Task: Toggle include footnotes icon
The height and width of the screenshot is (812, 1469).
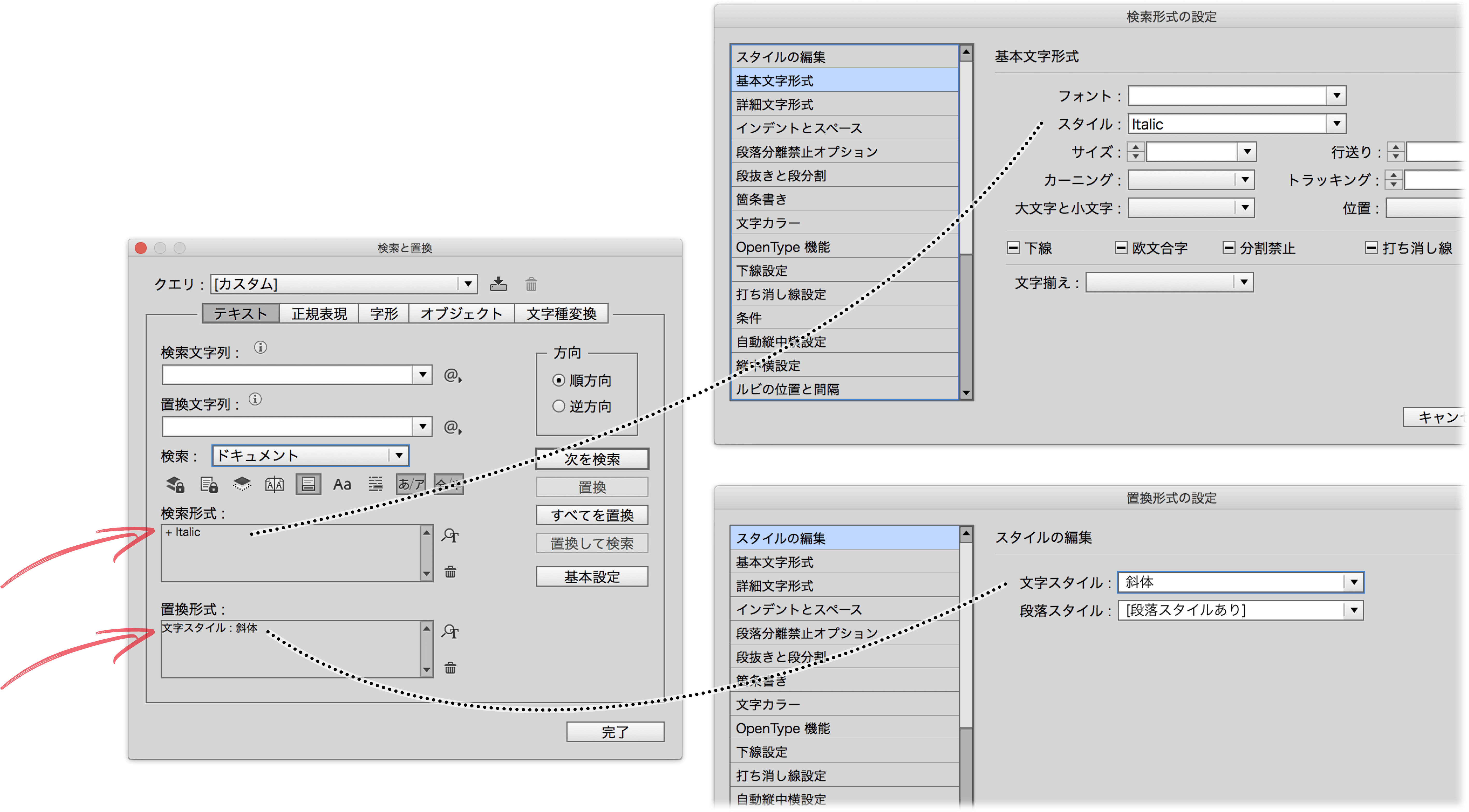Action: tap(308, 484)
